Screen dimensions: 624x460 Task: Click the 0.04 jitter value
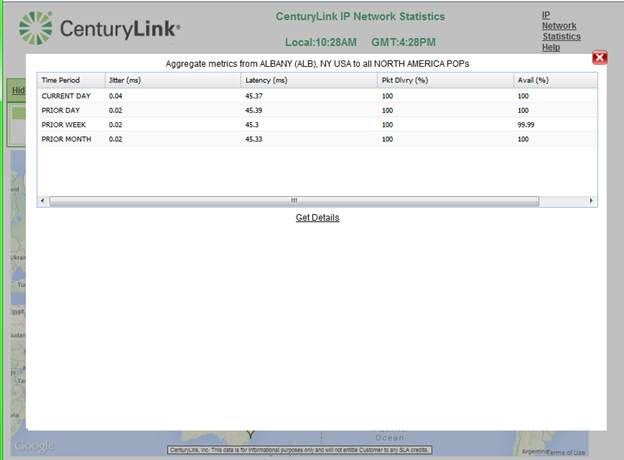tap(115, 96)
